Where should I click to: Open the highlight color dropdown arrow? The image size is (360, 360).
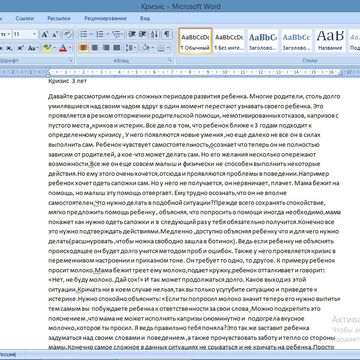(55, 48)
